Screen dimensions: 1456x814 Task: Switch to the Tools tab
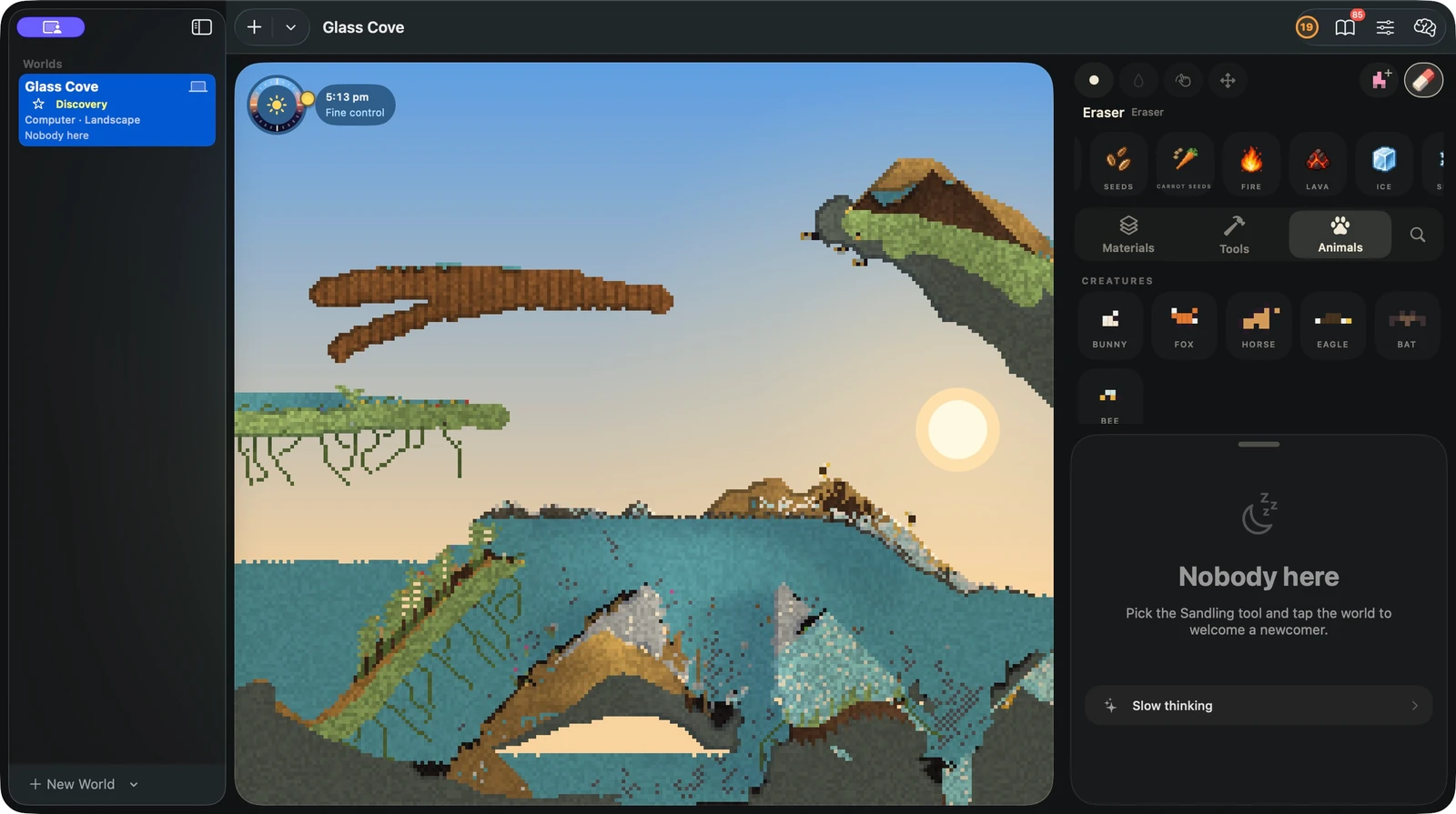tap(1234, 235)
